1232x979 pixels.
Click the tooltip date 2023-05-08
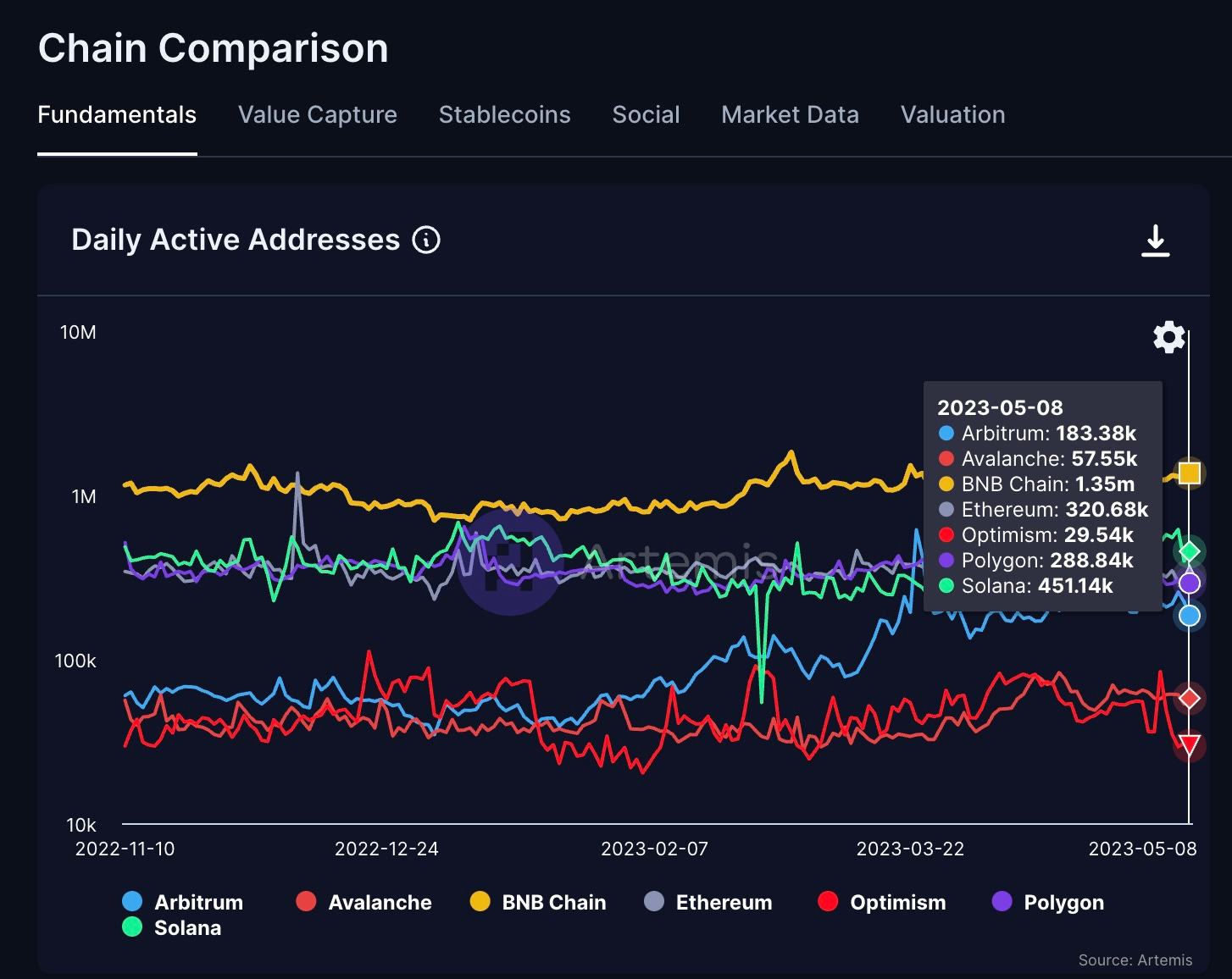1000,407
